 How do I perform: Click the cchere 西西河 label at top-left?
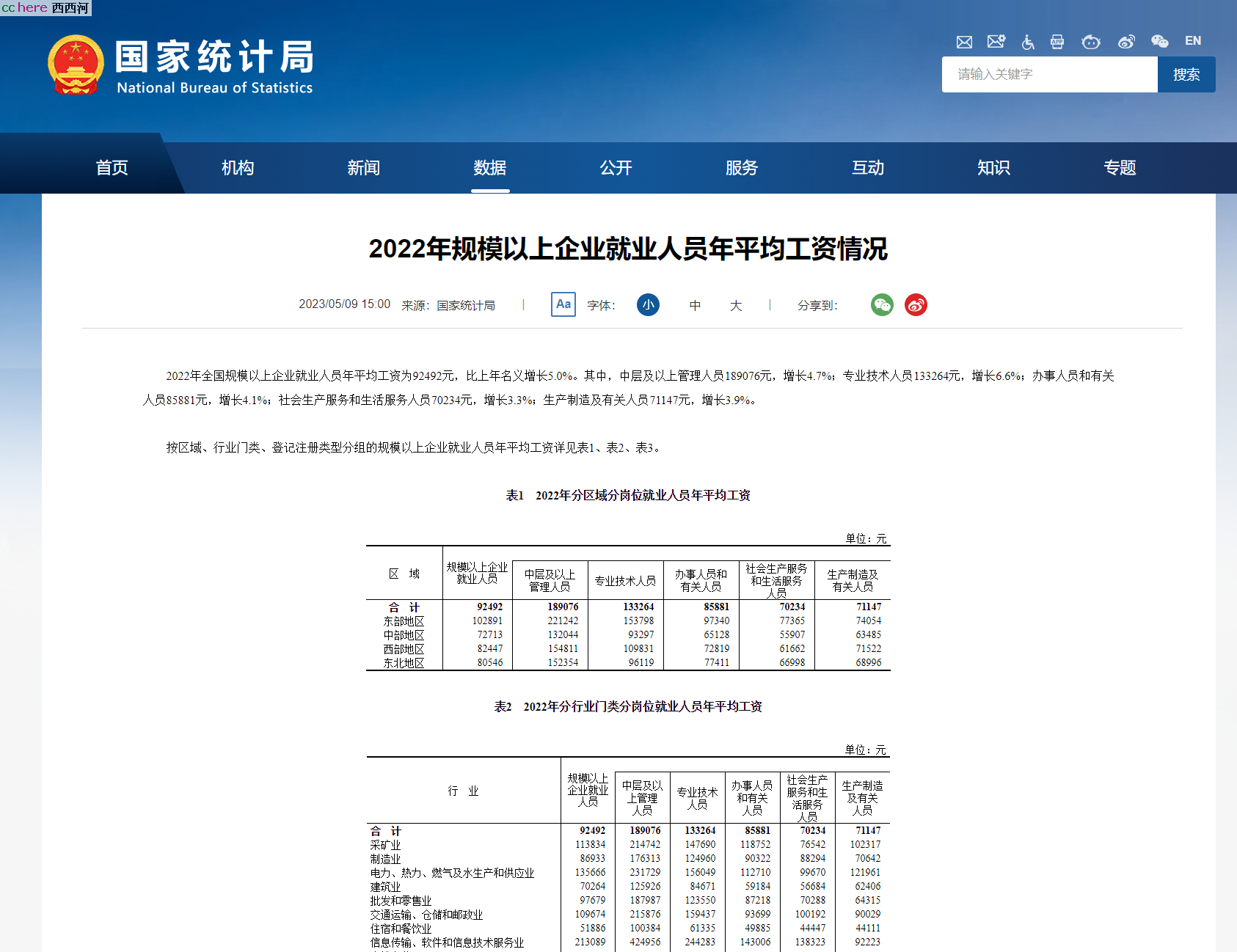(45, 7)
